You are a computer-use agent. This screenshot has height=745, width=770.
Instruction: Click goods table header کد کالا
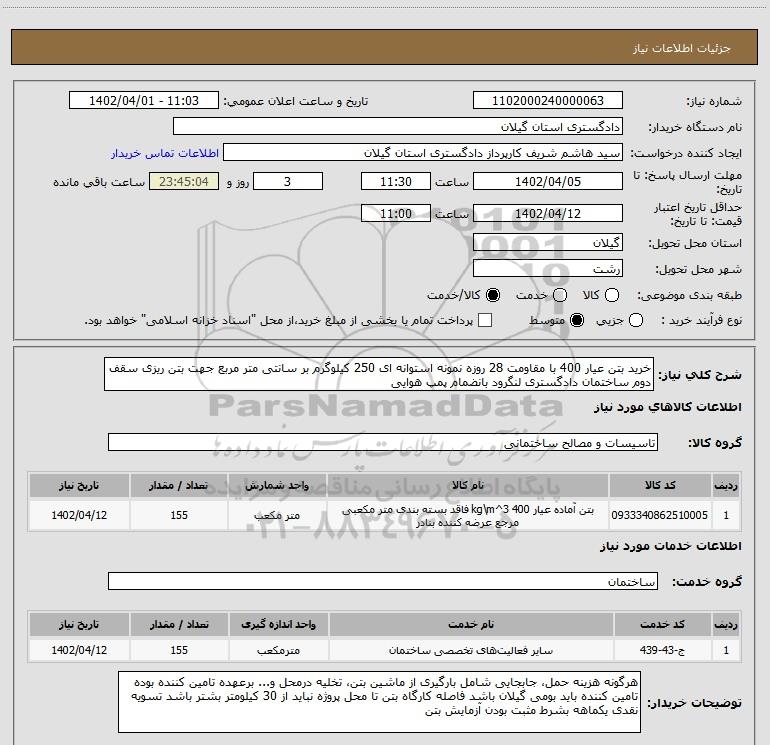click(x=660, y=485)
